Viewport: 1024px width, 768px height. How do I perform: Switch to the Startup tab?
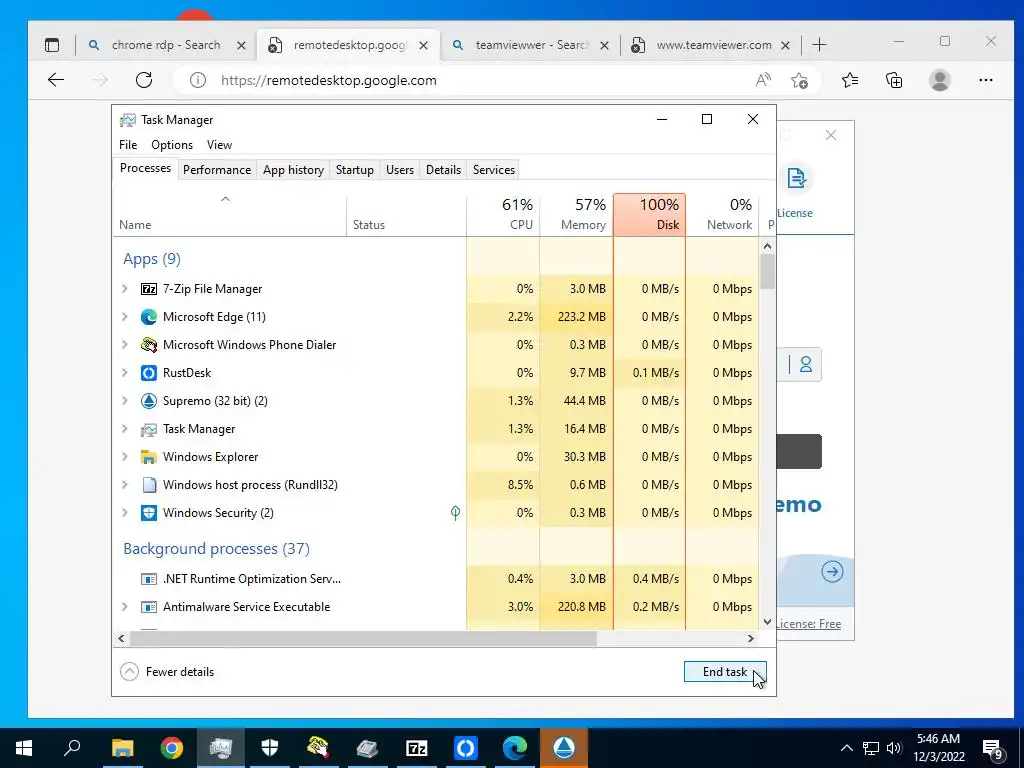coord(355,170)
